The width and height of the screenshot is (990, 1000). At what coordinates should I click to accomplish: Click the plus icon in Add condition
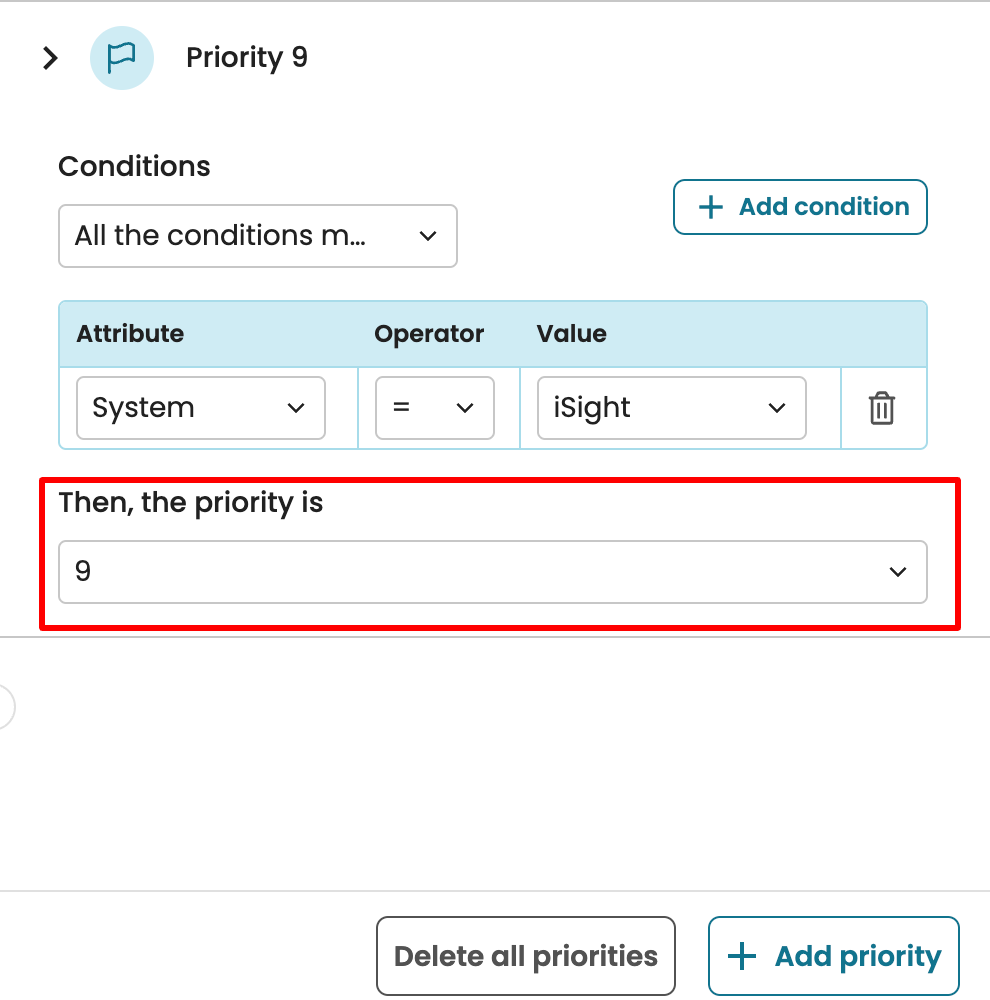point(710,207)
